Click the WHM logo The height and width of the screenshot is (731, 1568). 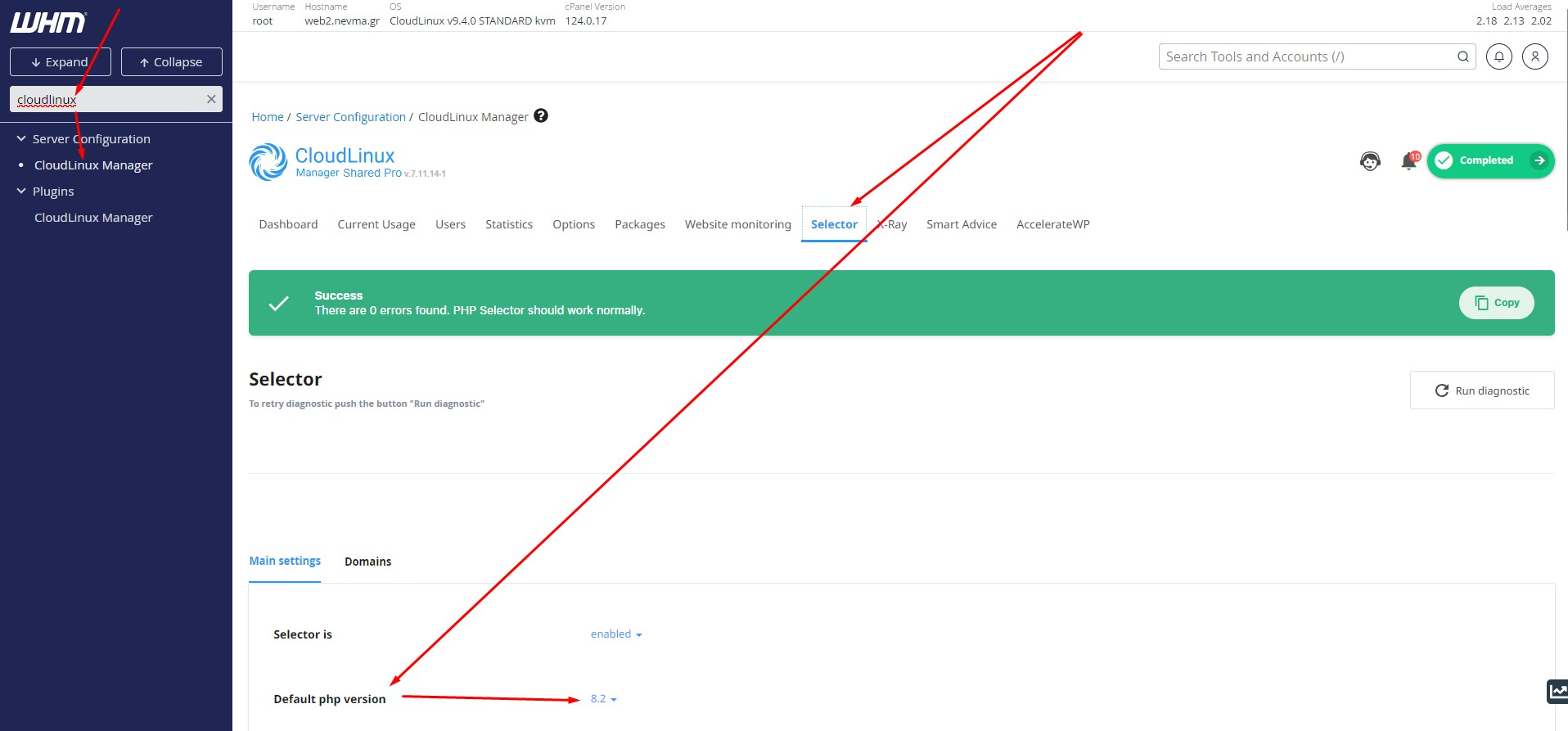coord(47,23)
